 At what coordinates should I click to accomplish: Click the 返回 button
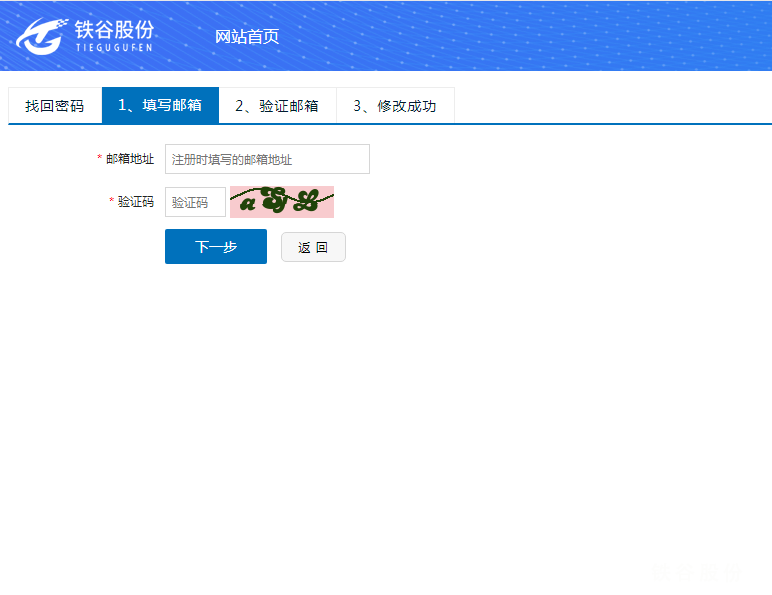coord(313,247)
